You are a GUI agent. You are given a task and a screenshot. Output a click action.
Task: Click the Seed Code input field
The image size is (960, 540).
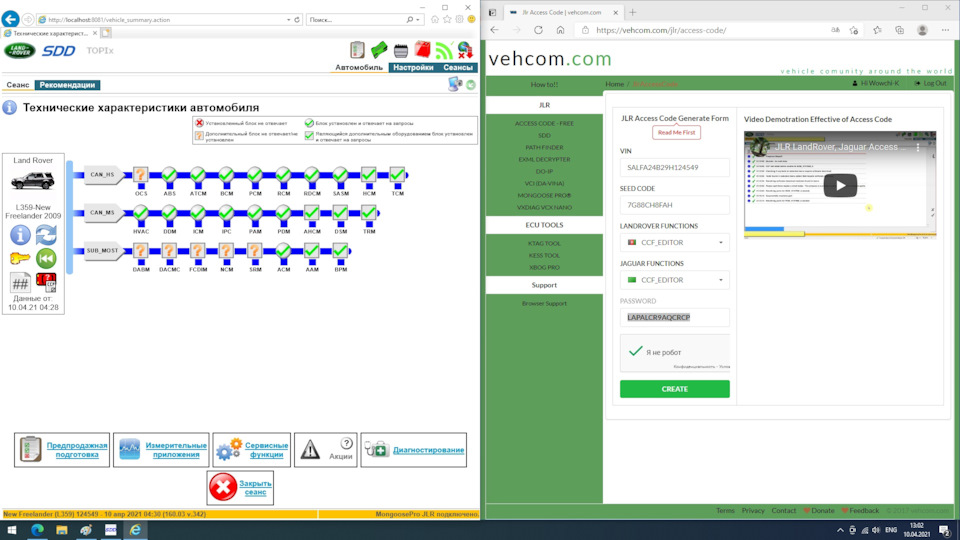pos(675,205)
